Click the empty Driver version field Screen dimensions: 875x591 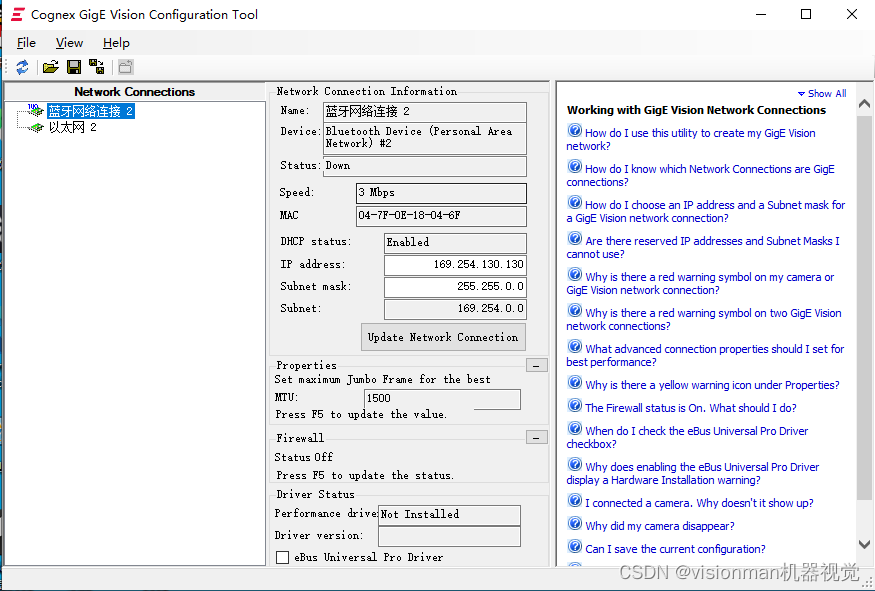click(449, 536)
